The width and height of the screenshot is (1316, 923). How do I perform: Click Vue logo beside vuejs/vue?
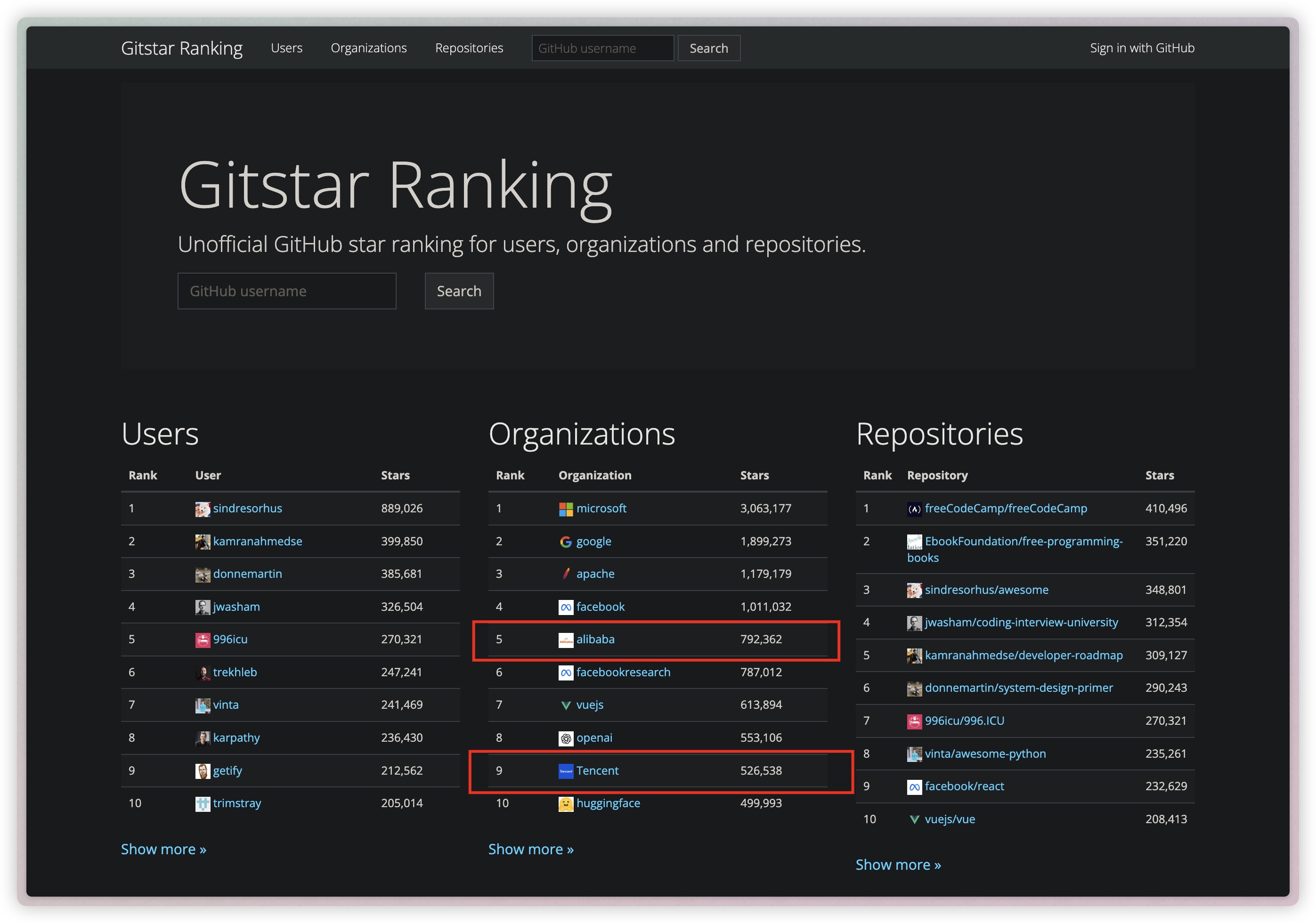pos(914,819)
